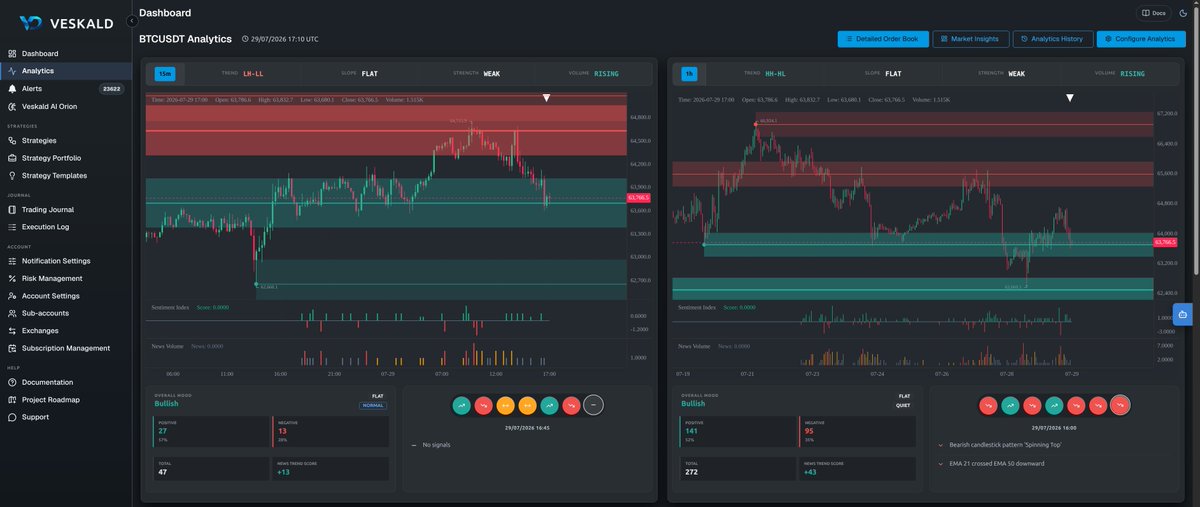Select first red downtrend signal in 1h panel
This screenshot has height=507, width=1200.
point(989,405)
